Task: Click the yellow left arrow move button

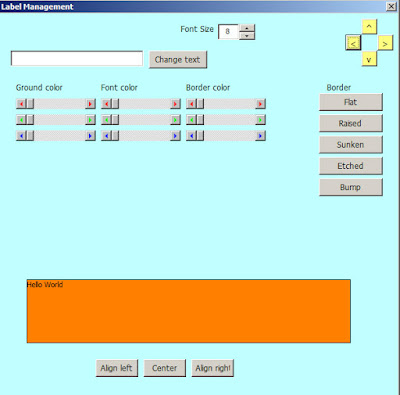Action: 353,43
